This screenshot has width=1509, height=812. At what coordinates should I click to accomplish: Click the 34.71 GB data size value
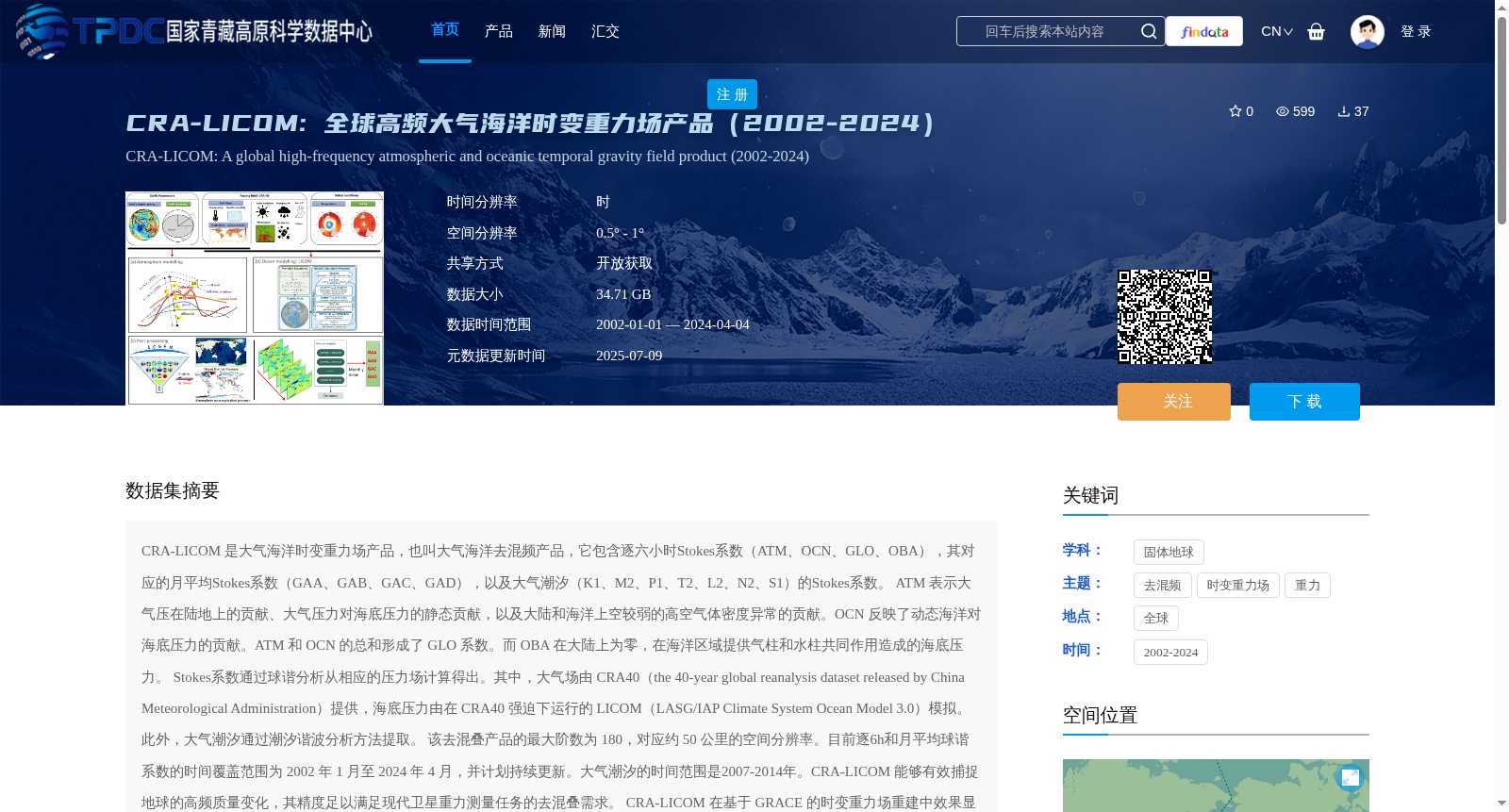click(623, 294)
